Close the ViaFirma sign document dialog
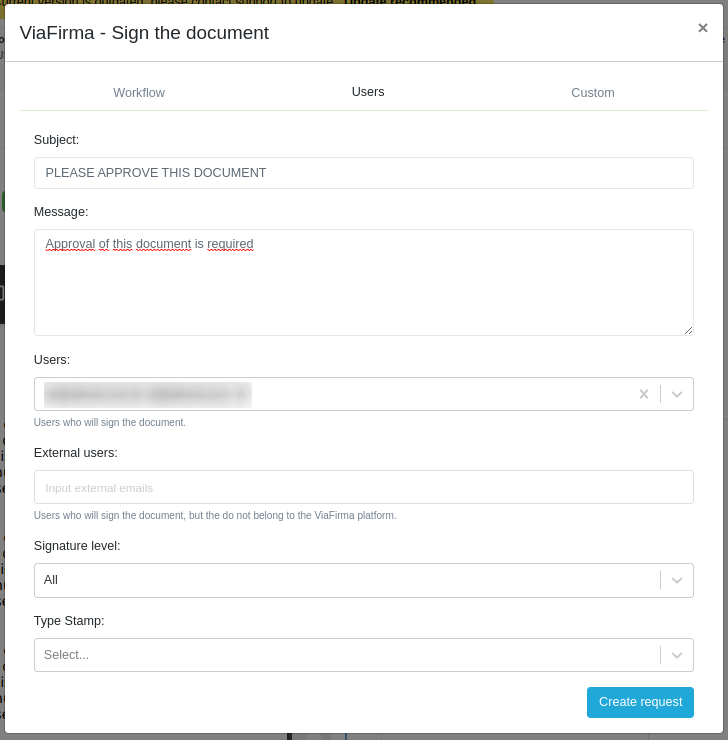This screenshot has width=728, height=740. [702, 28]
